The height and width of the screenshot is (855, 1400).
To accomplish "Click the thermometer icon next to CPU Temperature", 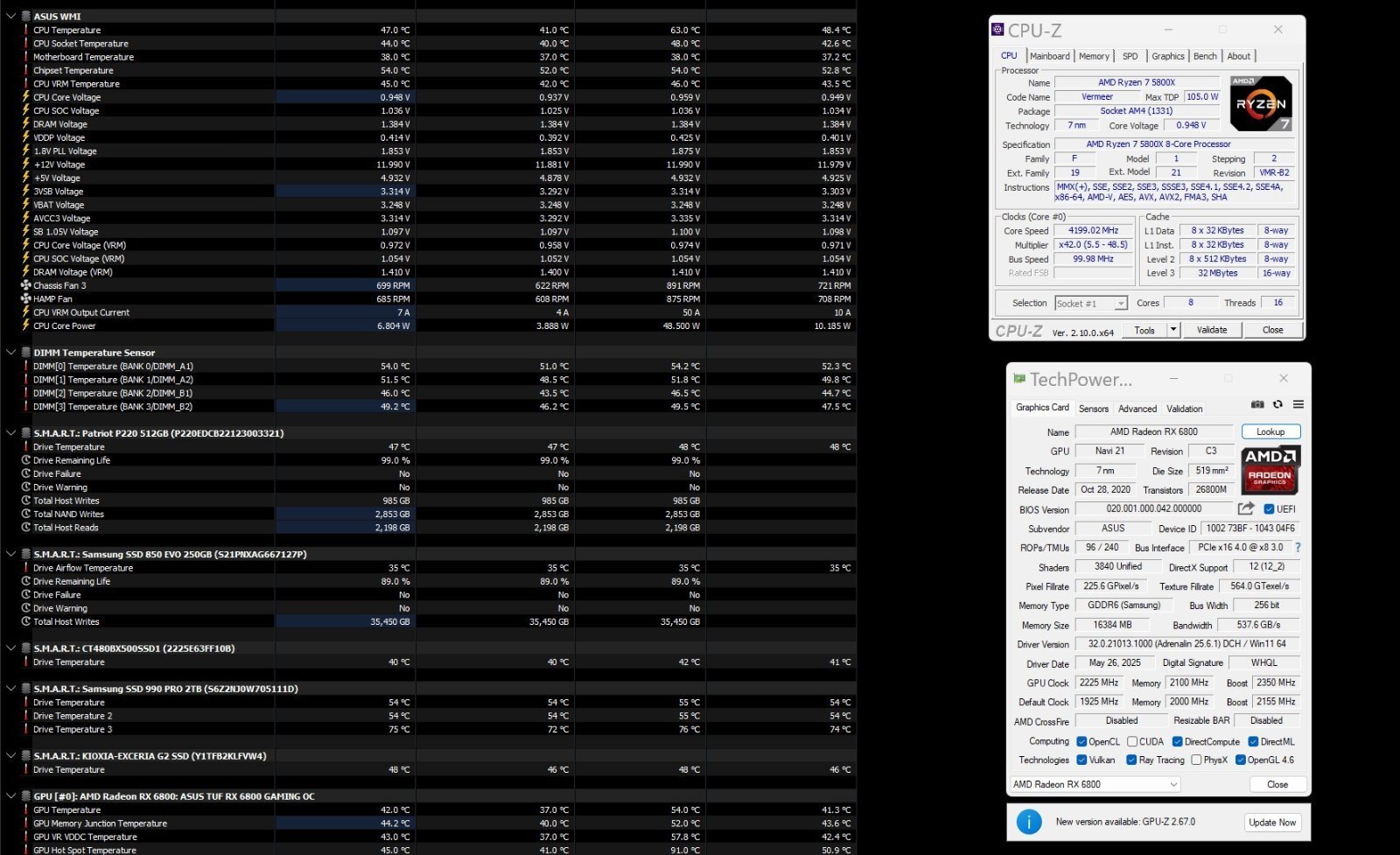I will [26, 30].
